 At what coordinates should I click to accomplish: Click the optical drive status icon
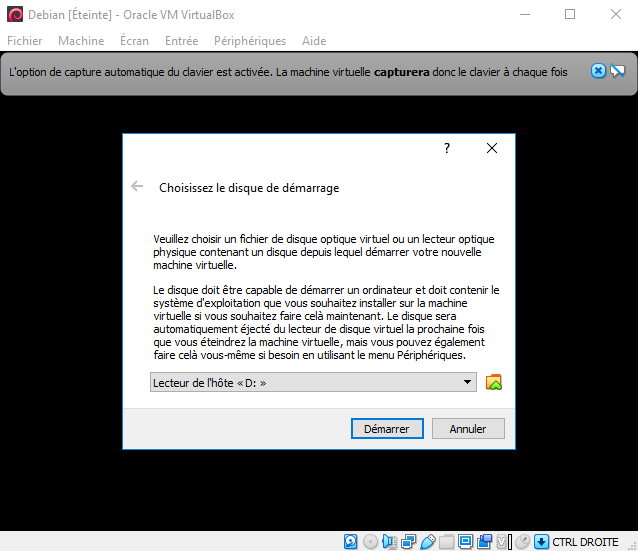click(370, 542)
